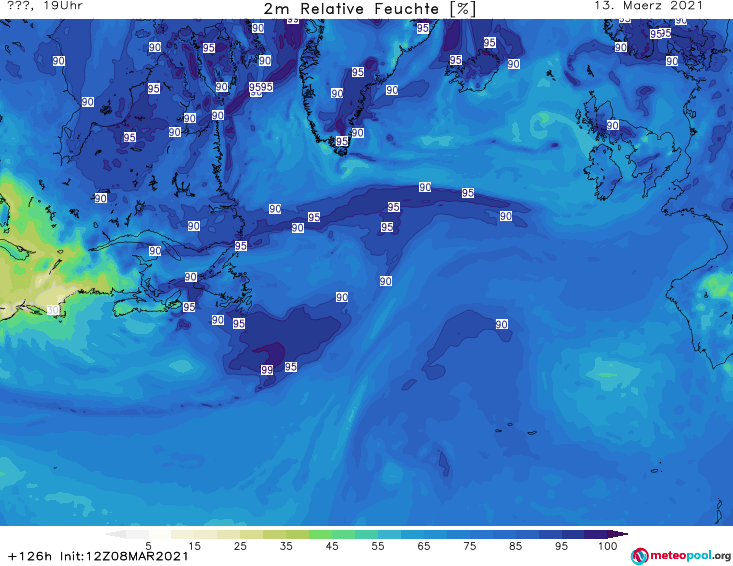Pick the dark purple swatch left of 100
733x566 pixels.
coord(596,534)
